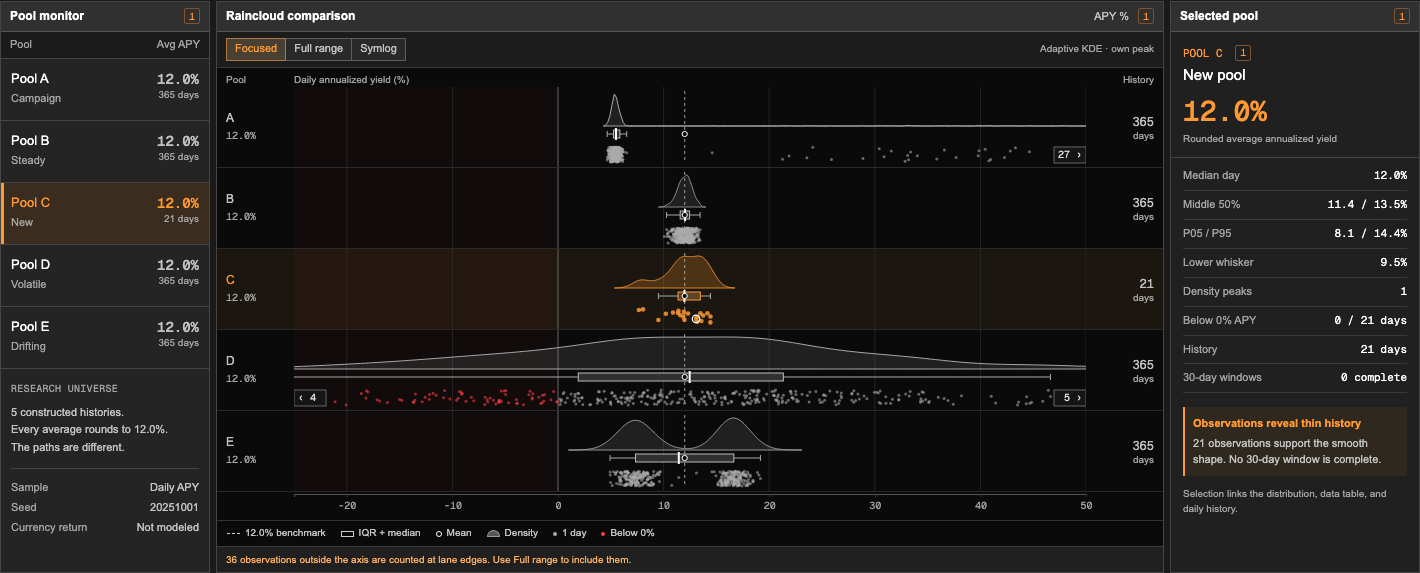Click the History column header in chart
The width and height of the screenshot is (1420, 573).
pos(1138,79)
